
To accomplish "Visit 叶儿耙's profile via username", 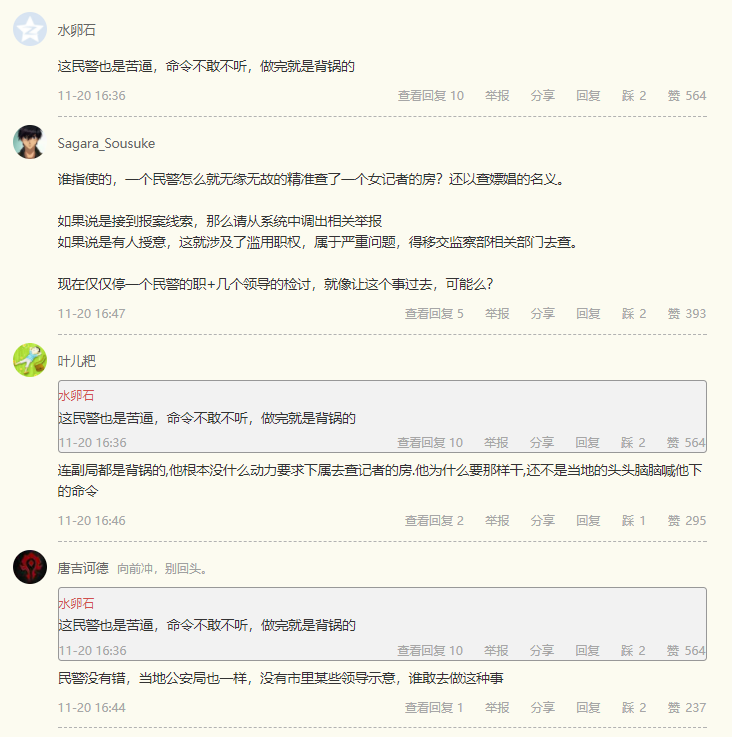I will 77,361.
